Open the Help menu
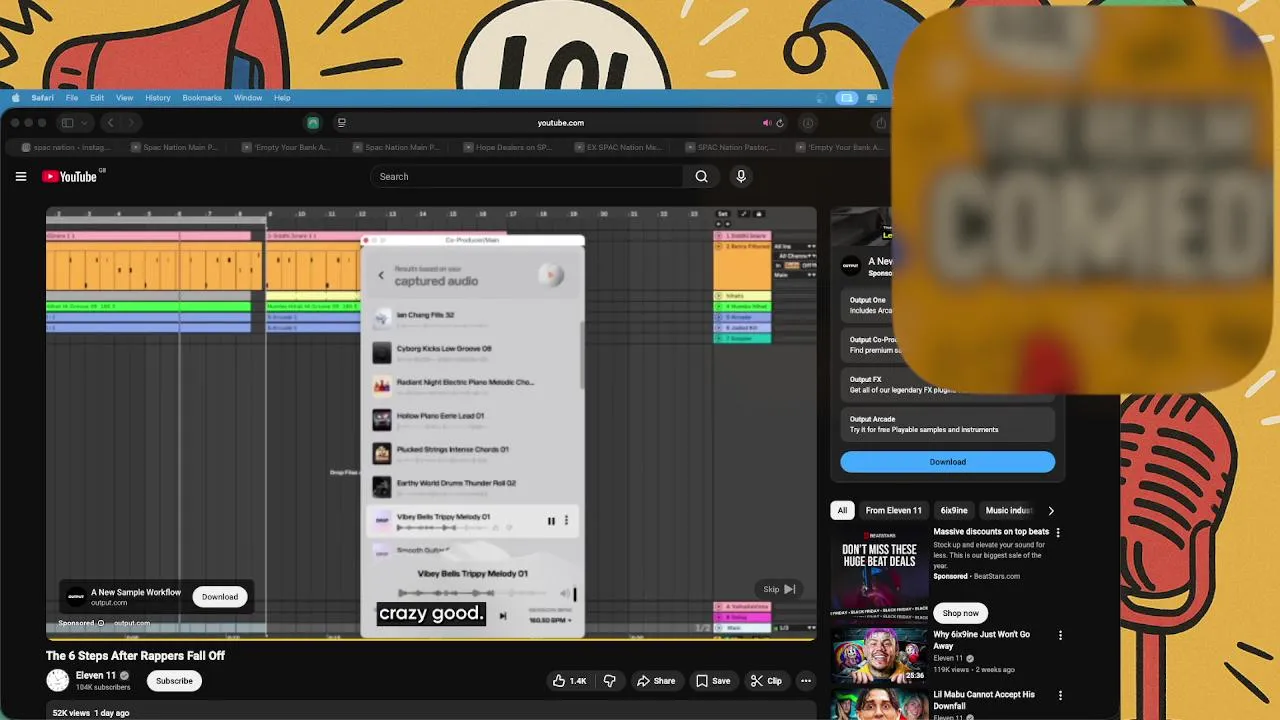1280x720 pixels. pyautogui.click(x=282, y=98)
